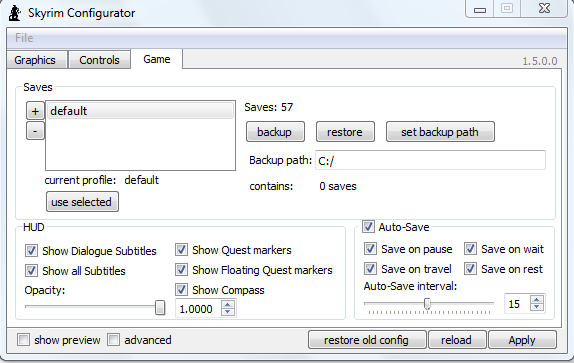
Task: Decrease auto-save interval with down arrow
Action: 537,307
